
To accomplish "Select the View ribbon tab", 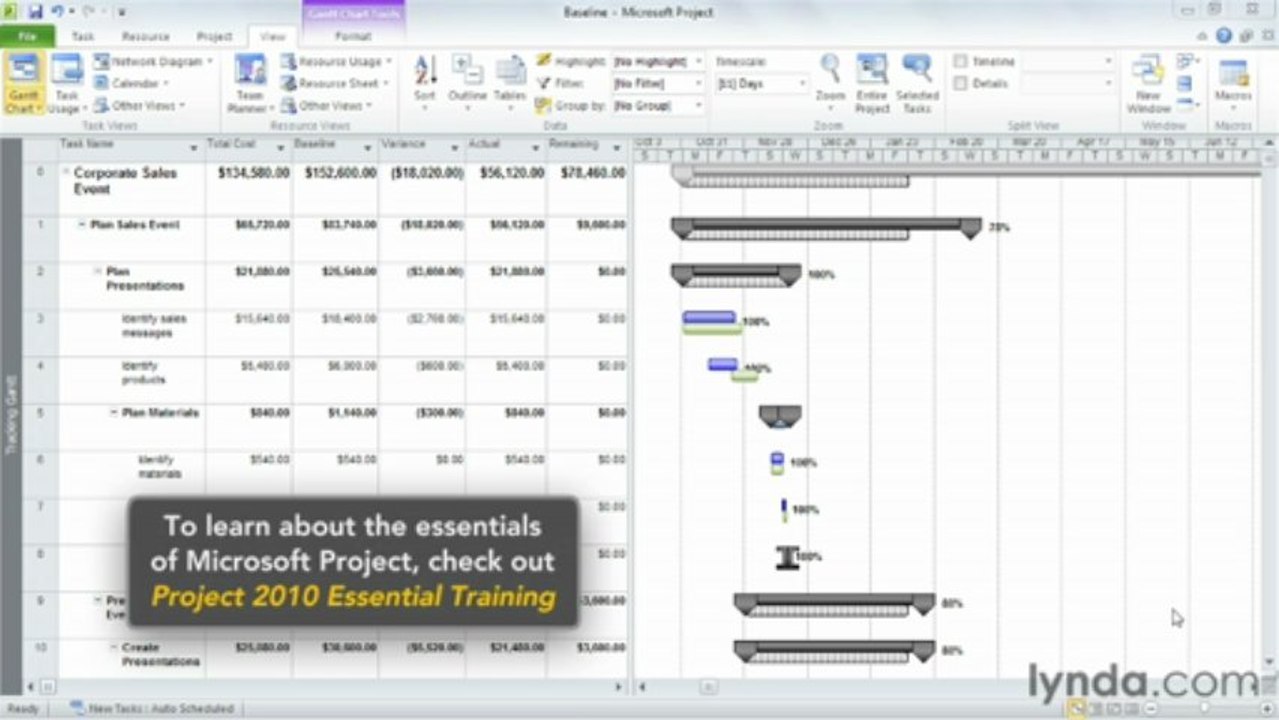I will pos(272,36).
